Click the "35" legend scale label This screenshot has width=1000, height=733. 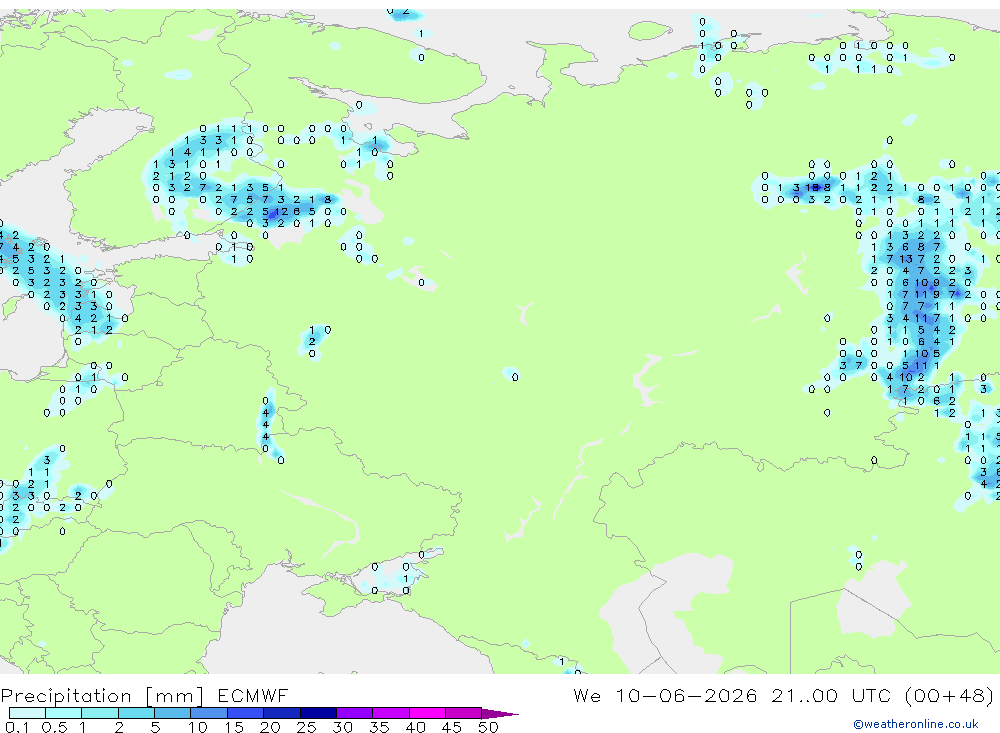coord(379,727)
